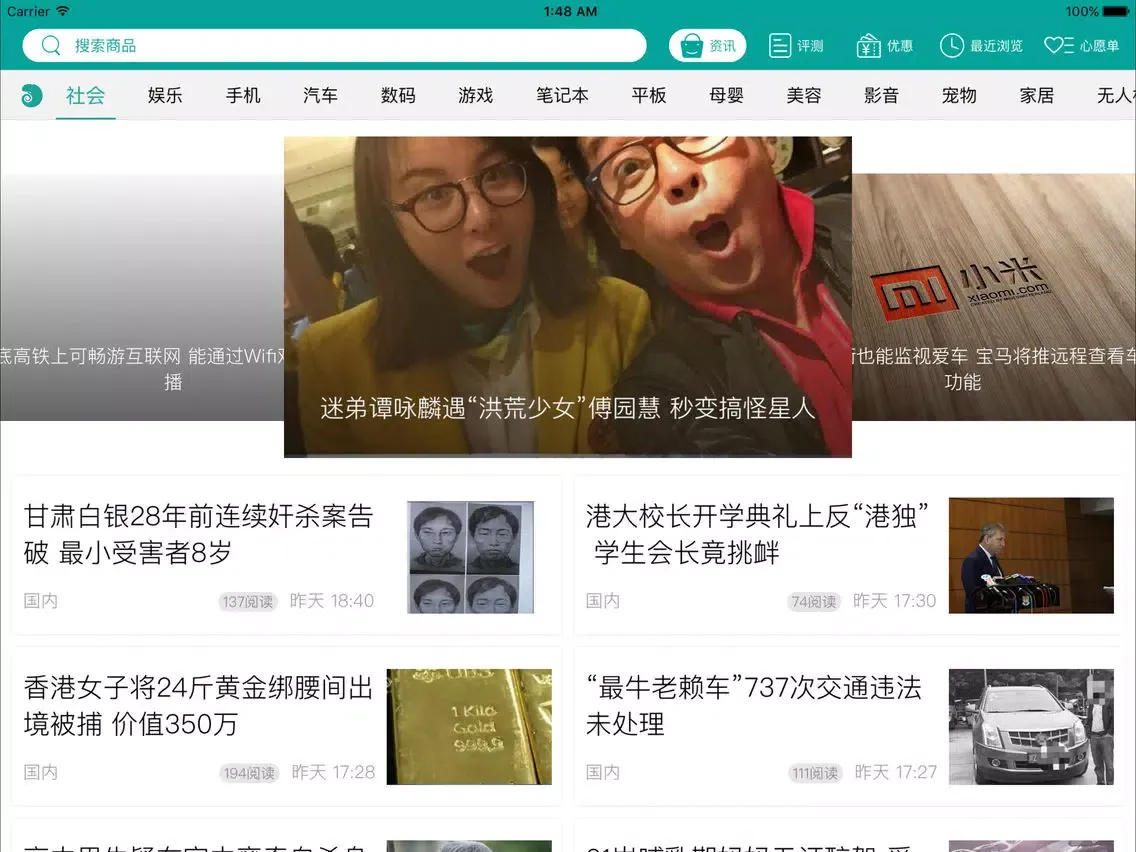This screenshot has height=852, width=1136.
Task: Tap the green swirl logo icon
Action: point(31,95)
